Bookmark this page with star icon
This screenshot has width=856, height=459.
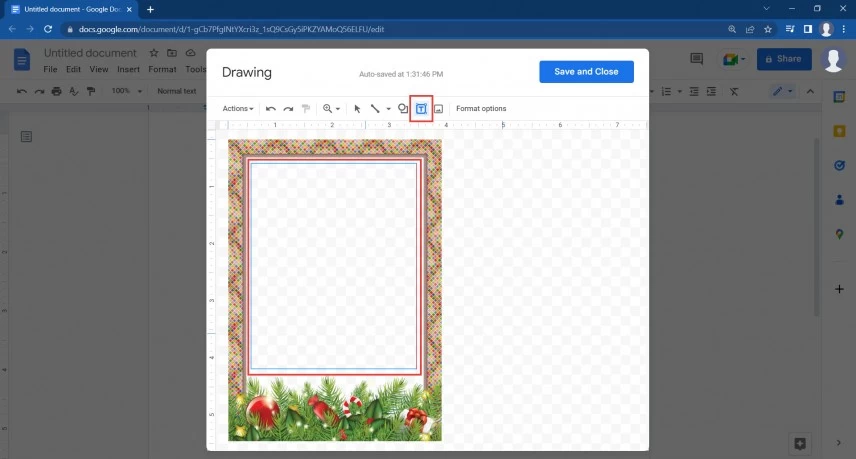[767, 30]
